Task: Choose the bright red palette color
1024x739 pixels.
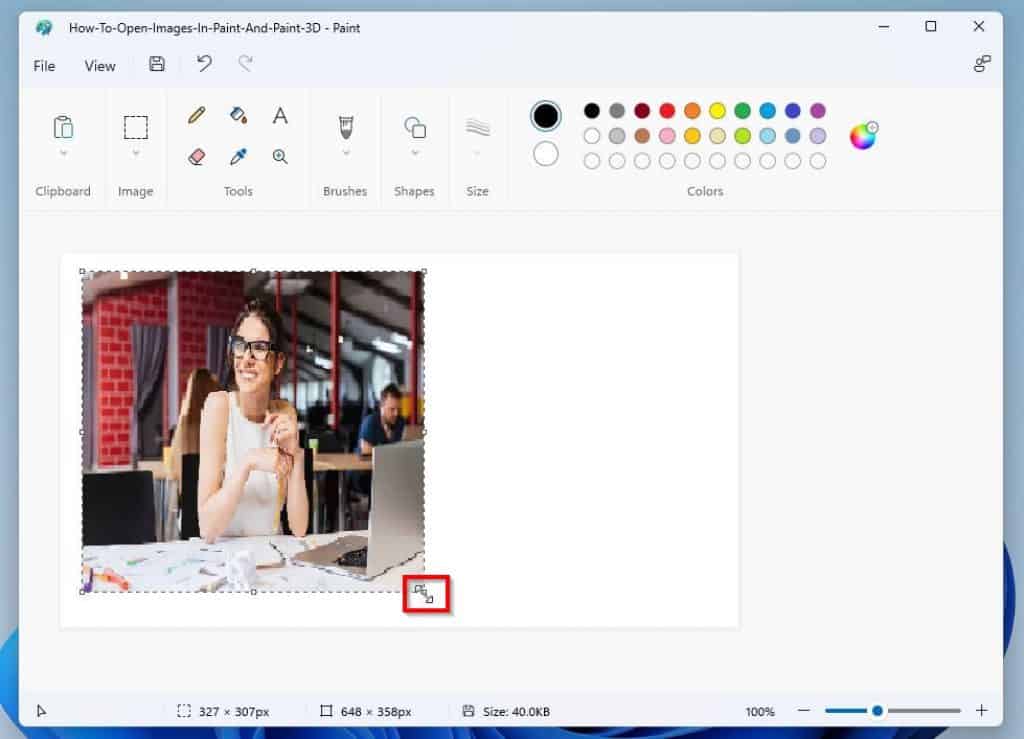Action: click(667, 110)
